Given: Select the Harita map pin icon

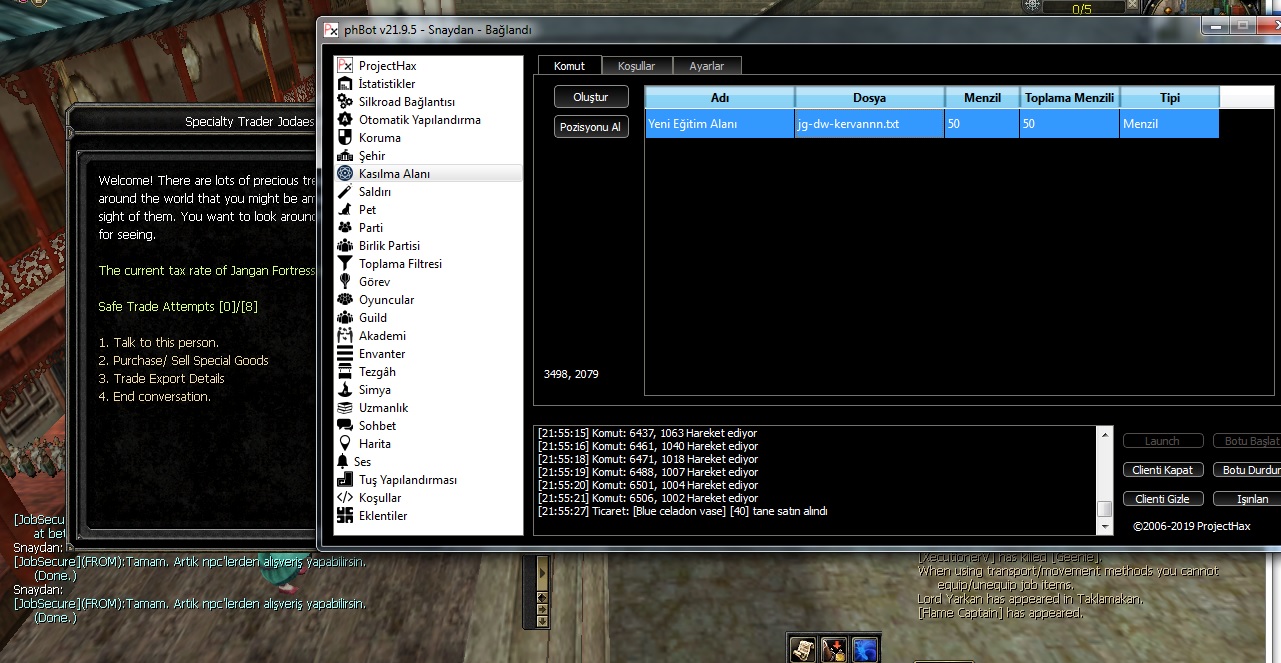Looking at the screenshot, I should [x=345, y=444].
